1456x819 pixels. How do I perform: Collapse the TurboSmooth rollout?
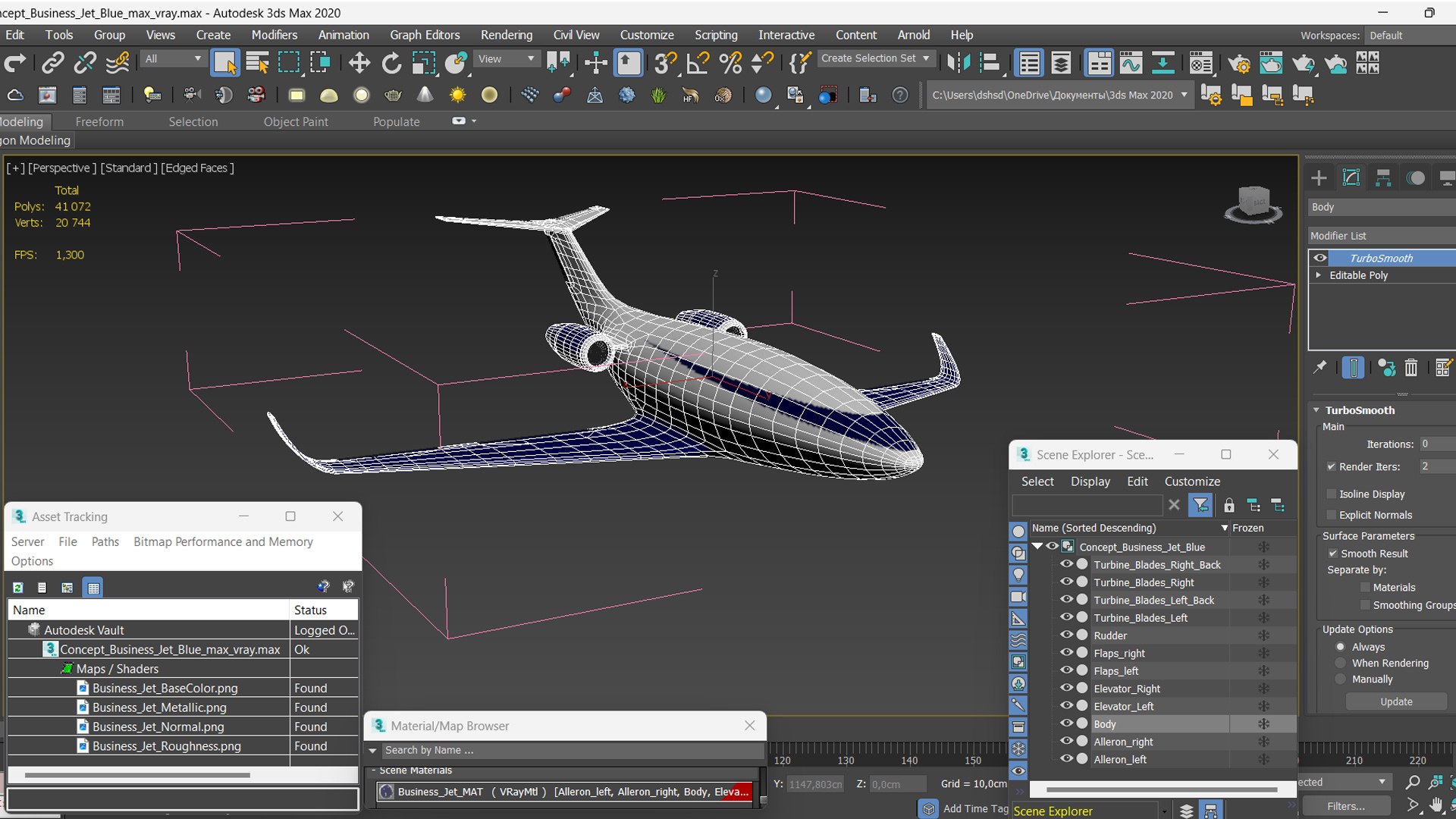point(1316,410)
